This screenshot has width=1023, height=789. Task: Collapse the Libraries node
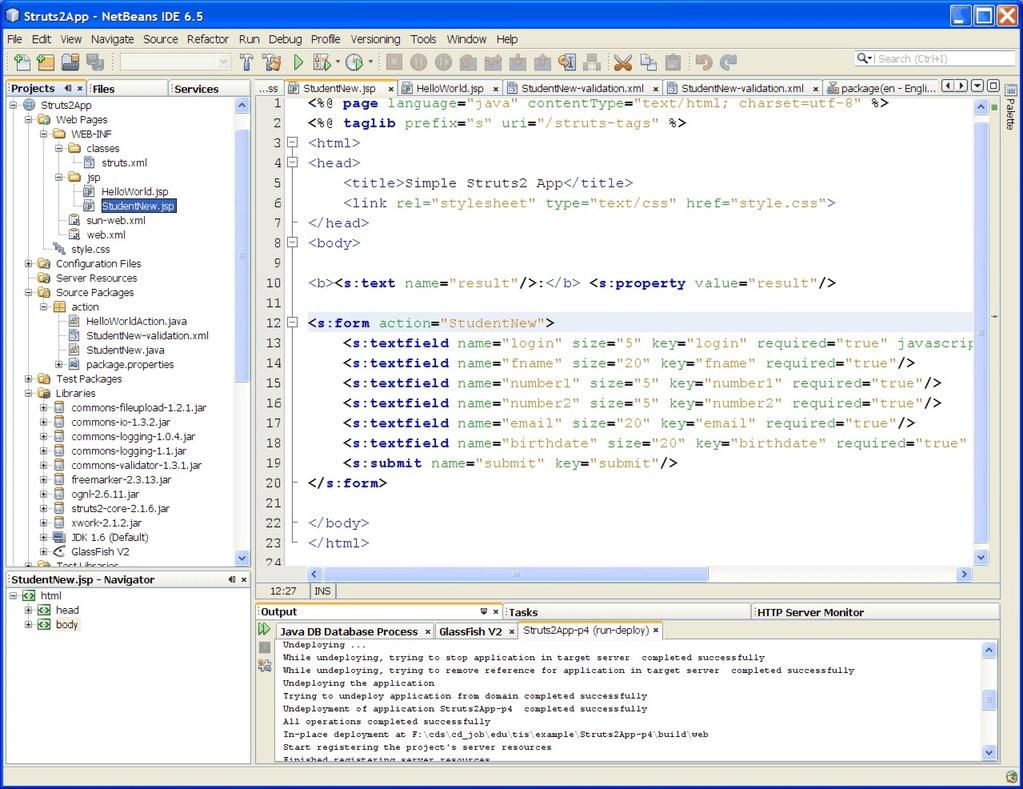click(x=29, y=393)
